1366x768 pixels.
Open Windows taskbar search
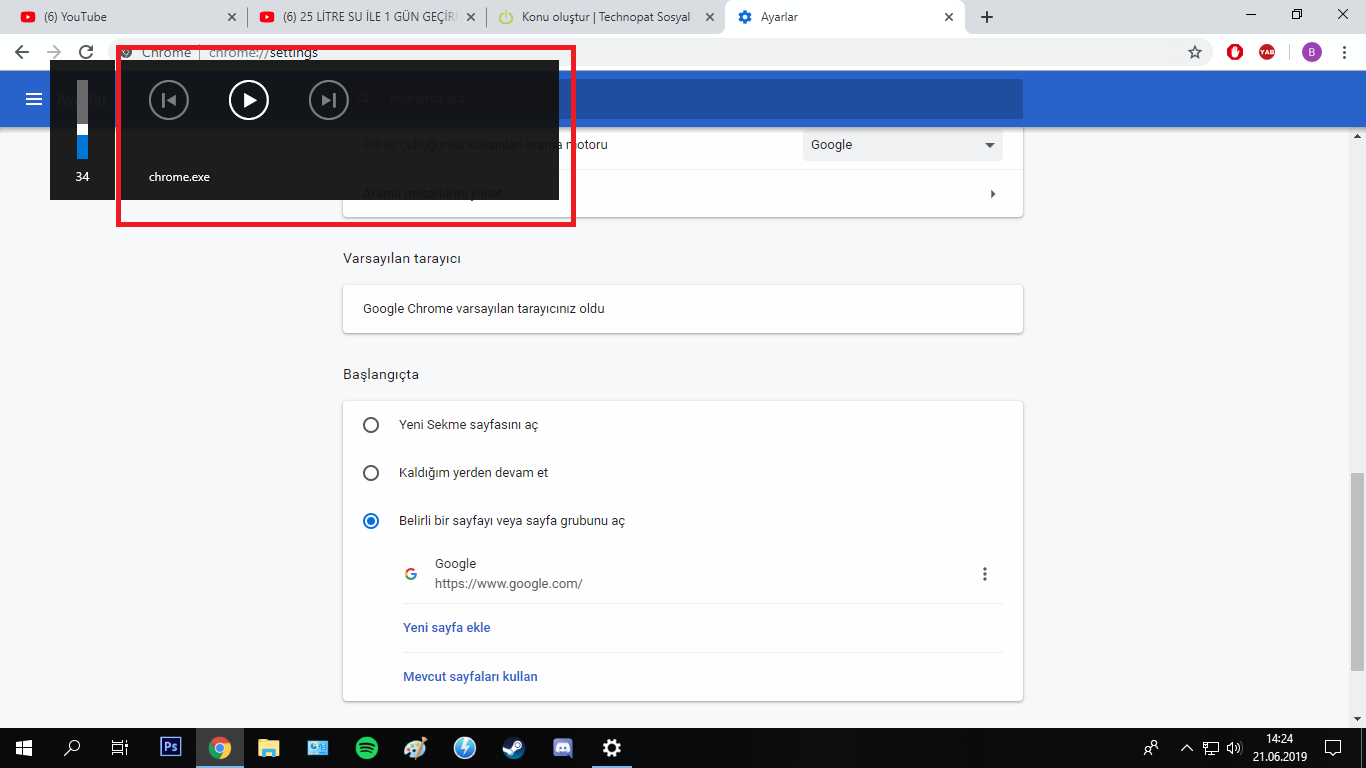pos(72,748)
